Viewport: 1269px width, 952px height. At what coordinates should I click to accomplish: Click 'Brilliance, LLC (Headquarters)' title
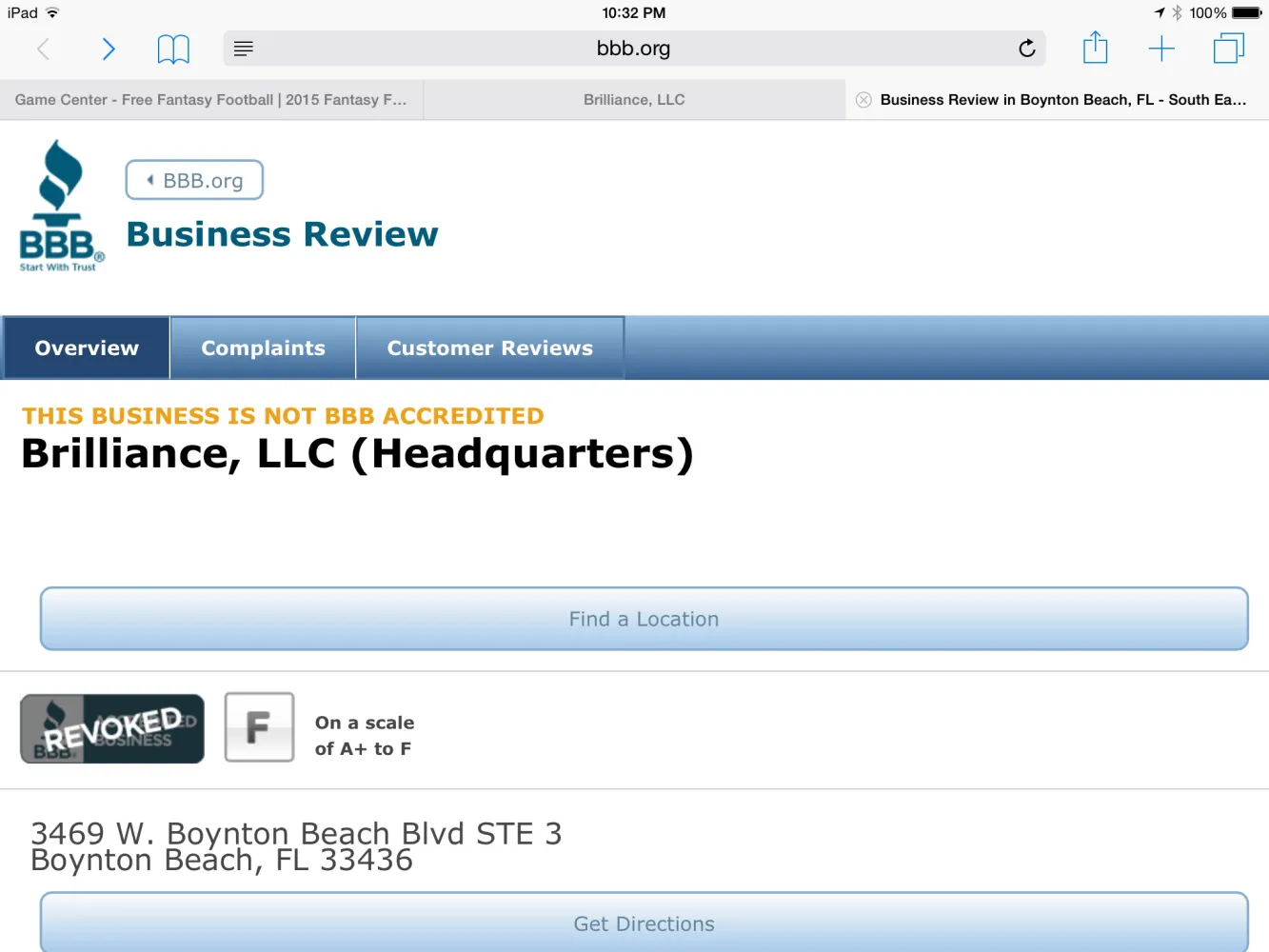[357, 454]
